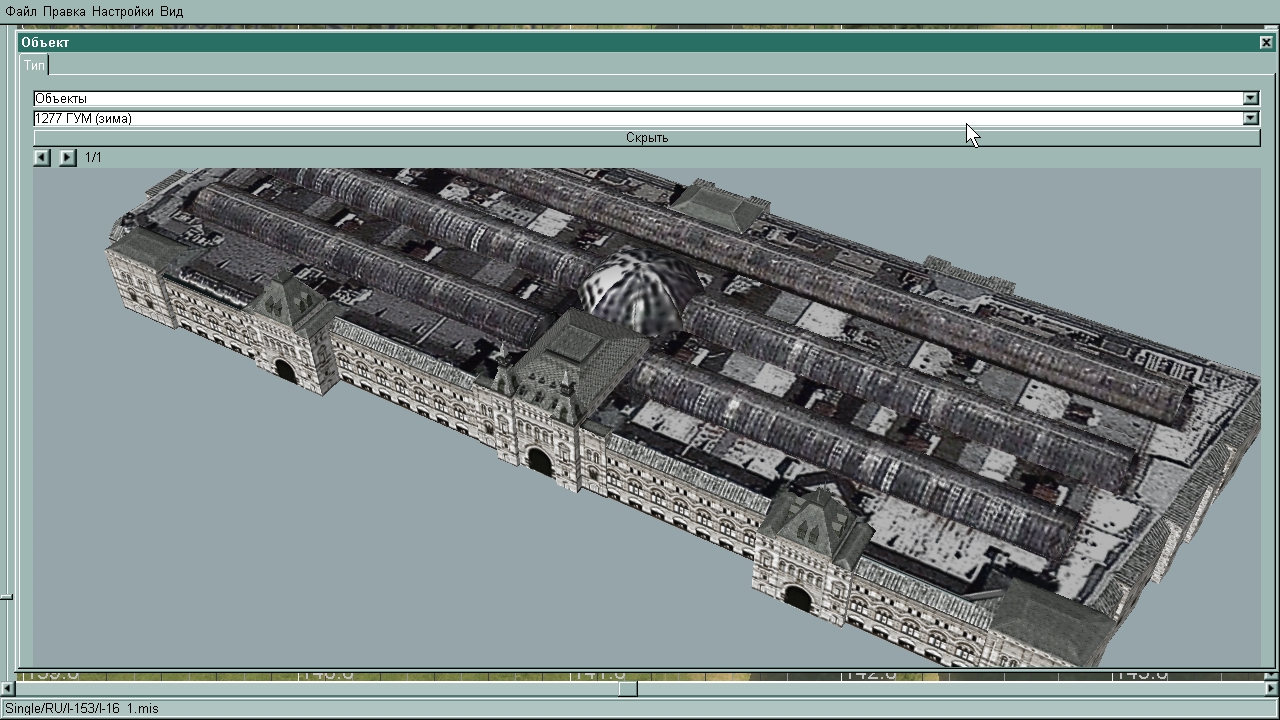
Task: Expand the Объекты category dropdown arrow
Action: (1250, 98)
